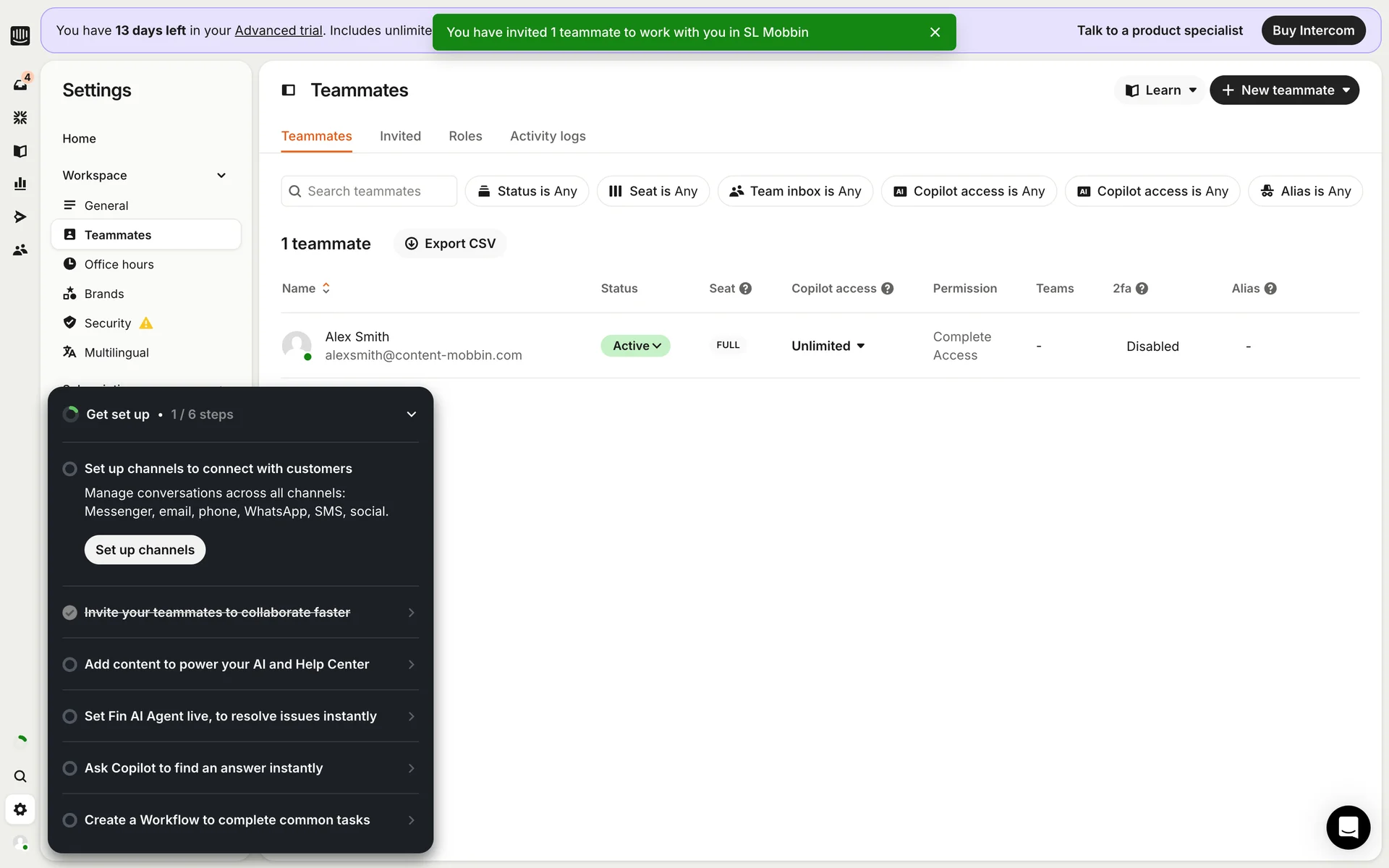The width and height of the screenshot is (1389, 868).
Task: Open the Messenger chat bubble launcher
Action: (1347, 827)
